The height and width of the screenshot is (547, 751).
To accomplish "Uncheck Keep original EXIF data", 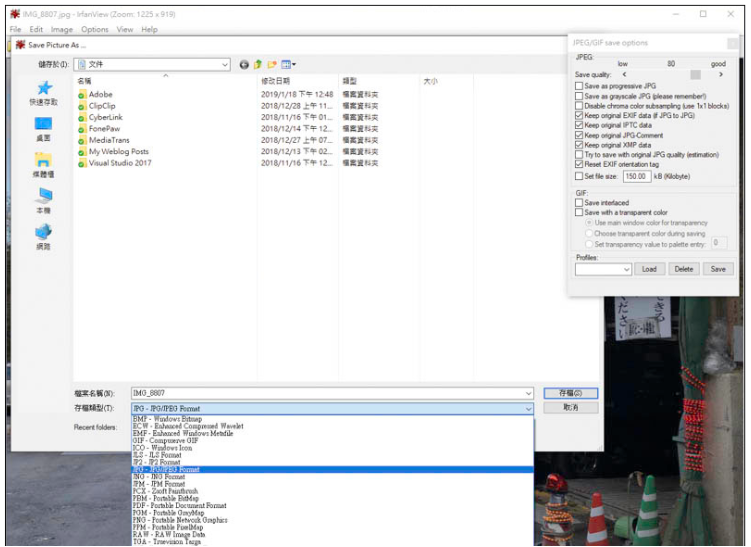I will pos(579,115).
